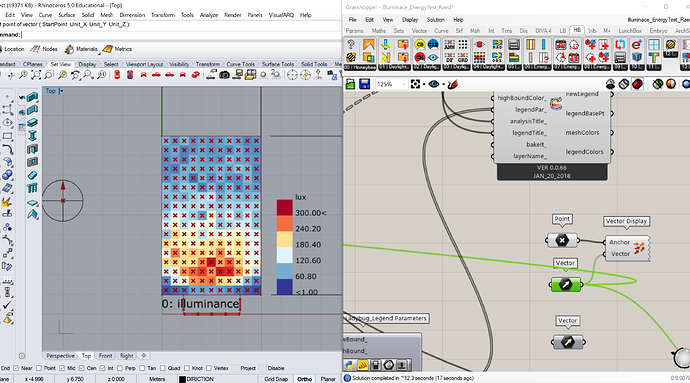The height and width of the screenshot is (383, 690).
Task: Click the zoom extents icon in canvas toolbar
Action: (415, 84)
